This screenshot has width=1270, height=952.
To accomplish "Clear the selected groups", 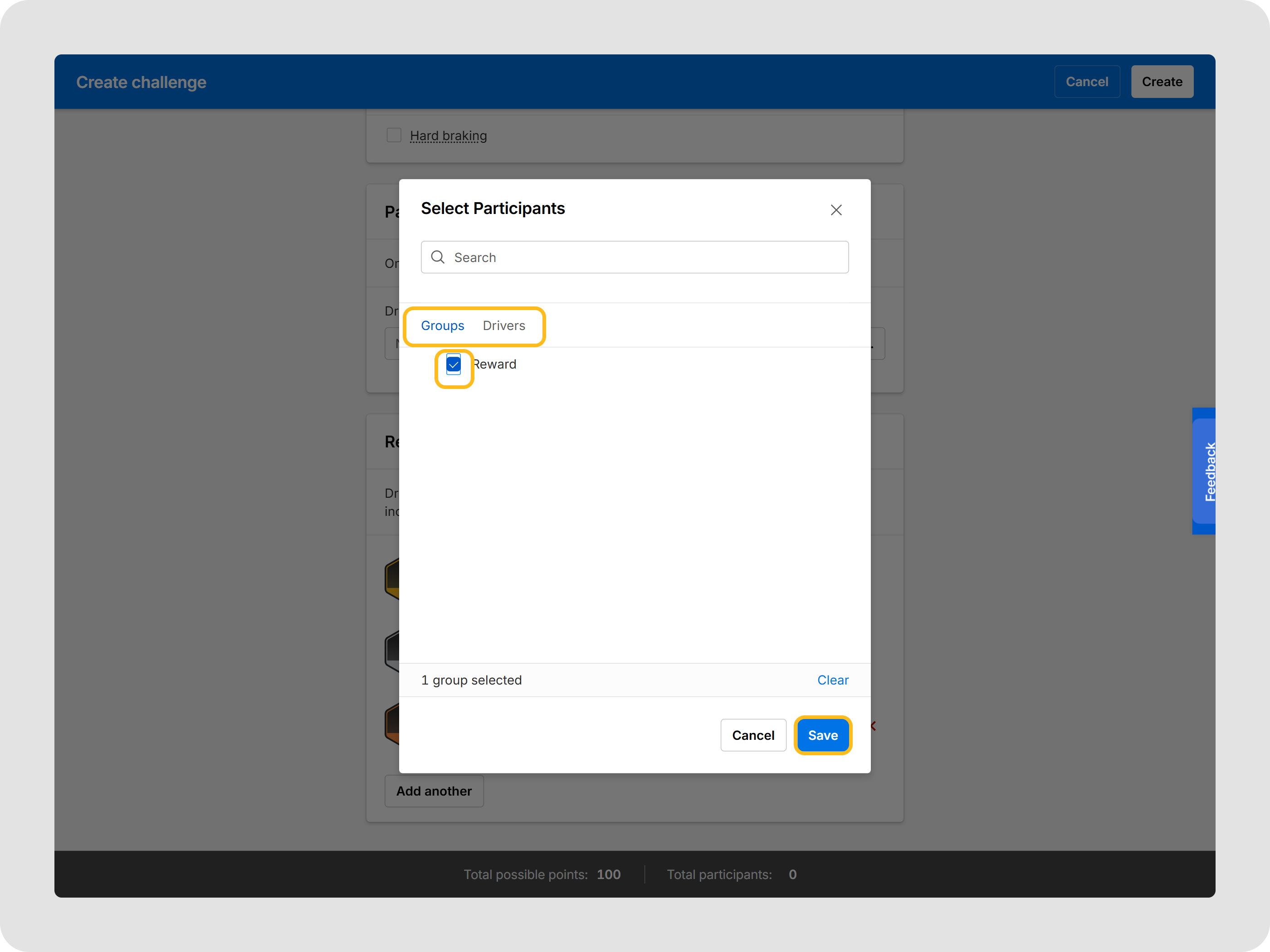I will pyautogui.click(x=832, y=680).
